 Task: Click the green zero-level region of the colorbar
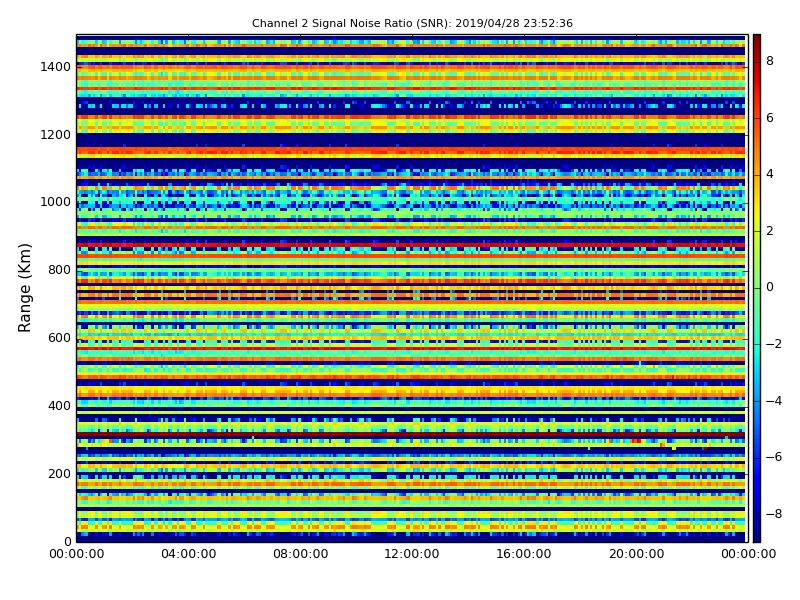point(757,288)
